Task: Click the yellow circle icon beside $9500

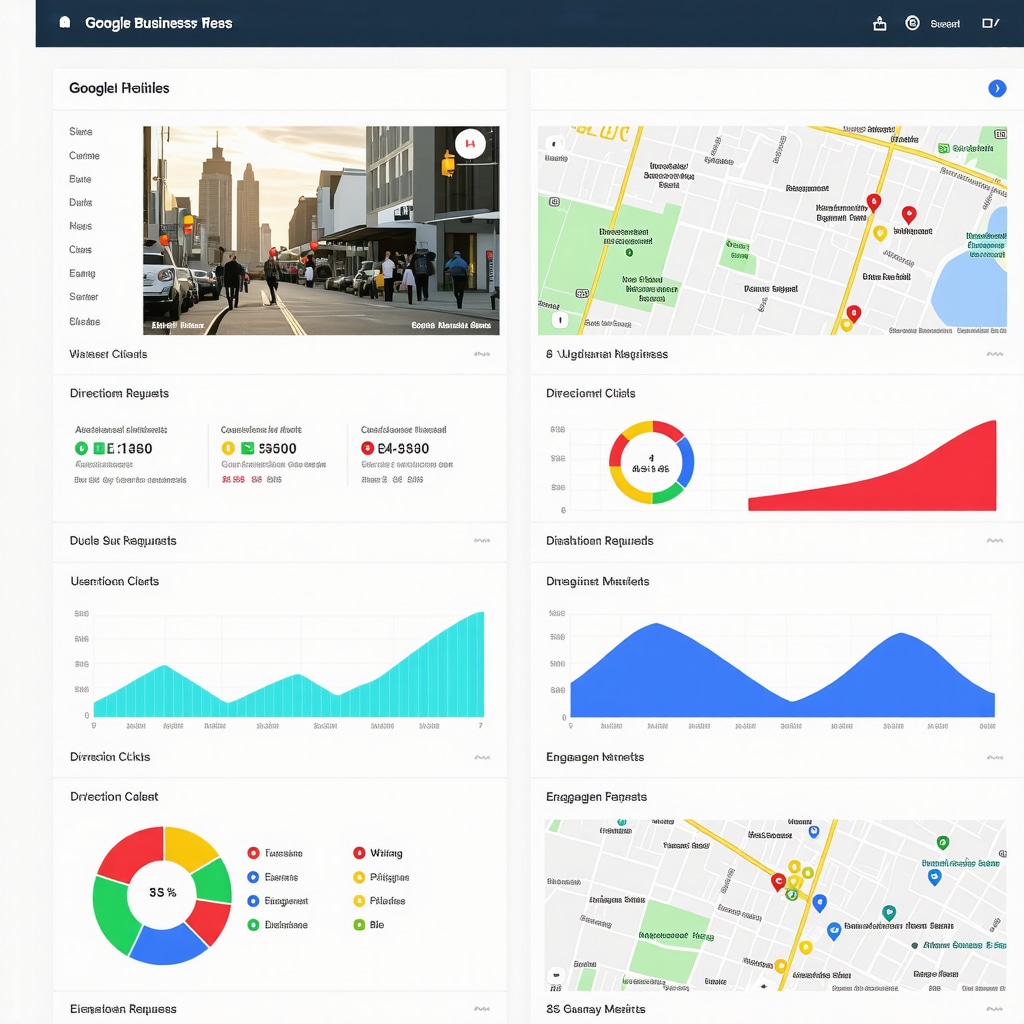Action: point(228,448)
